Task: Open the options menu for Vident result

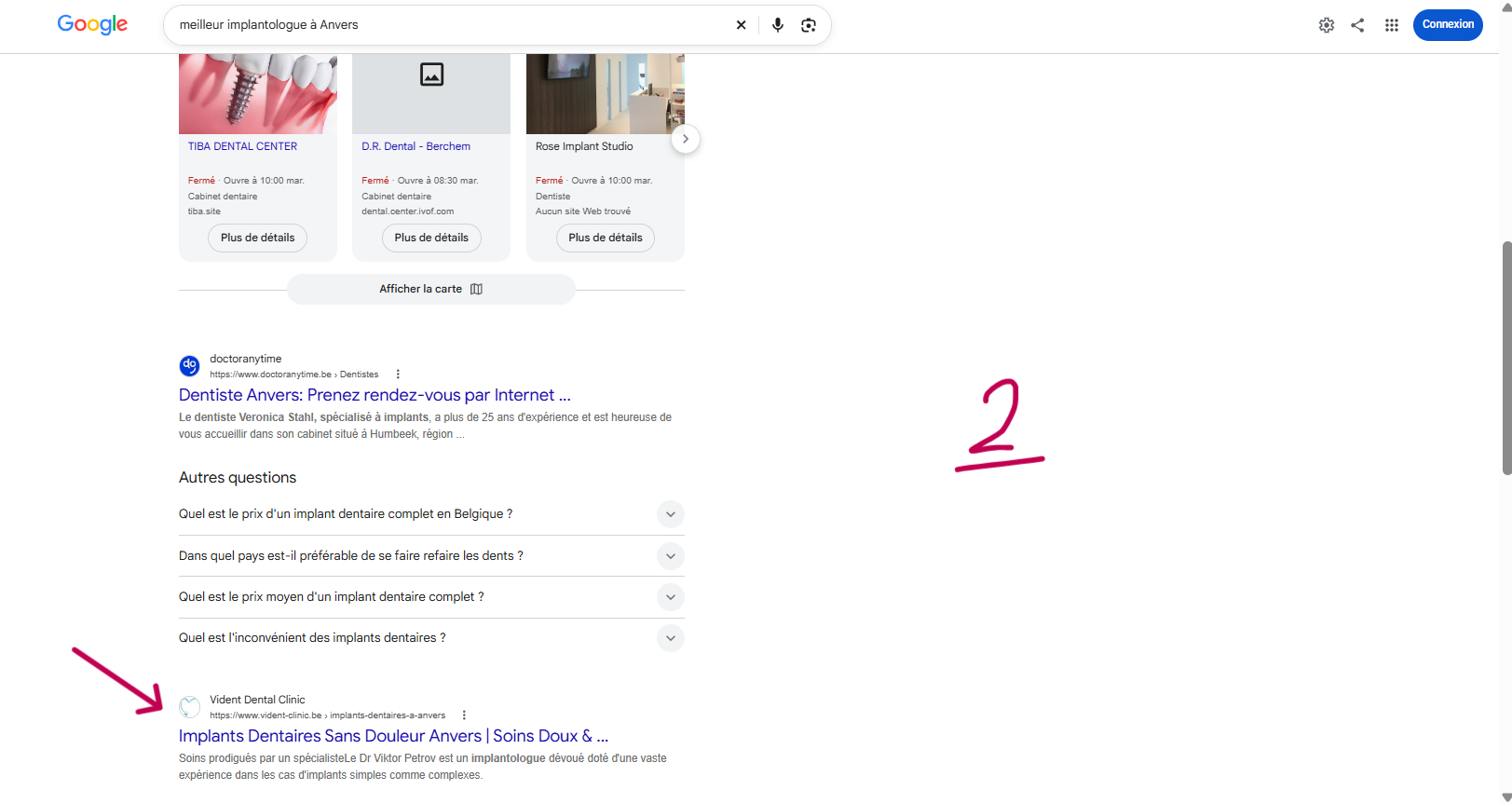Action: tap(464, 715)
